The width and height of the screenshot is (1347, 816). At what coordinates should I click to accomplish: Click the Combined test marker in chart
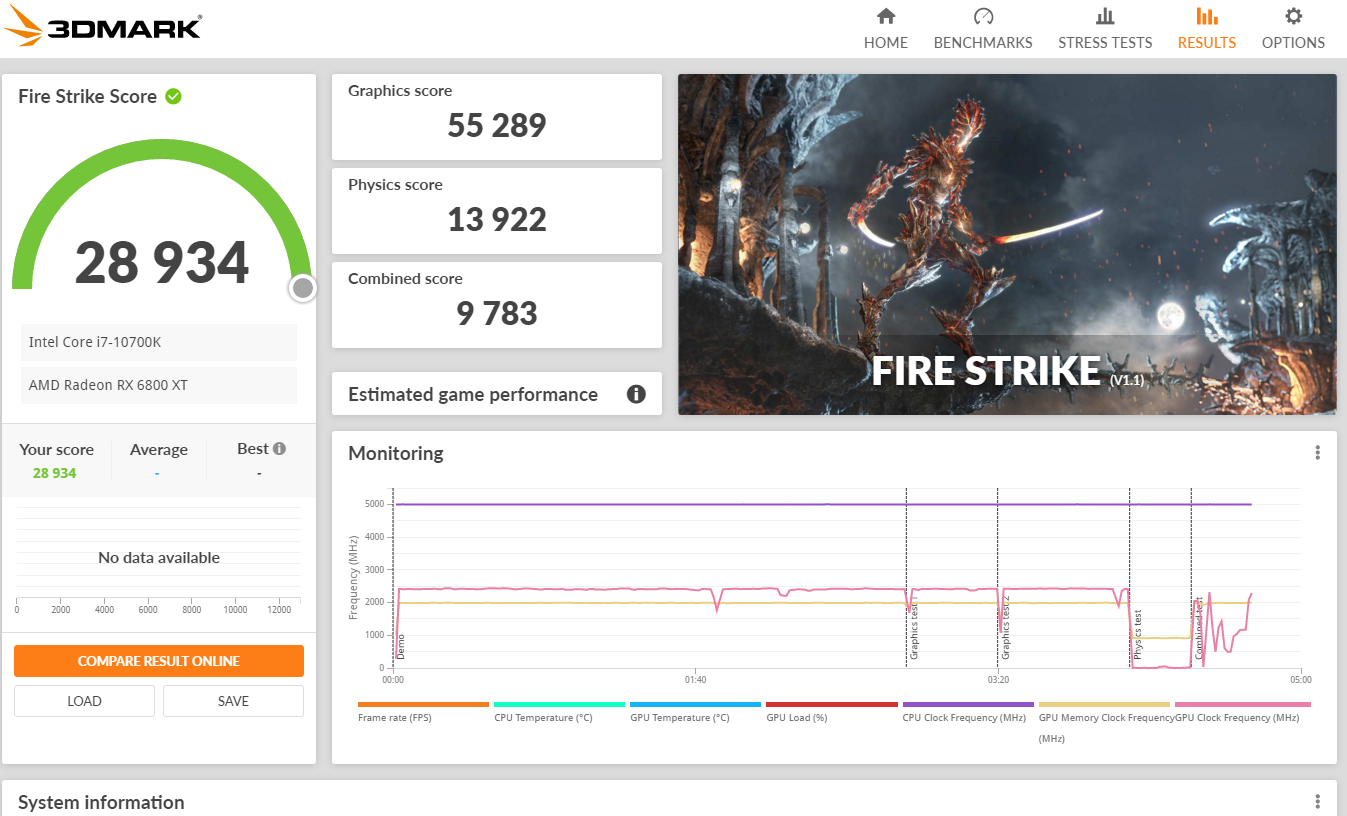[x=1199, y=628]
